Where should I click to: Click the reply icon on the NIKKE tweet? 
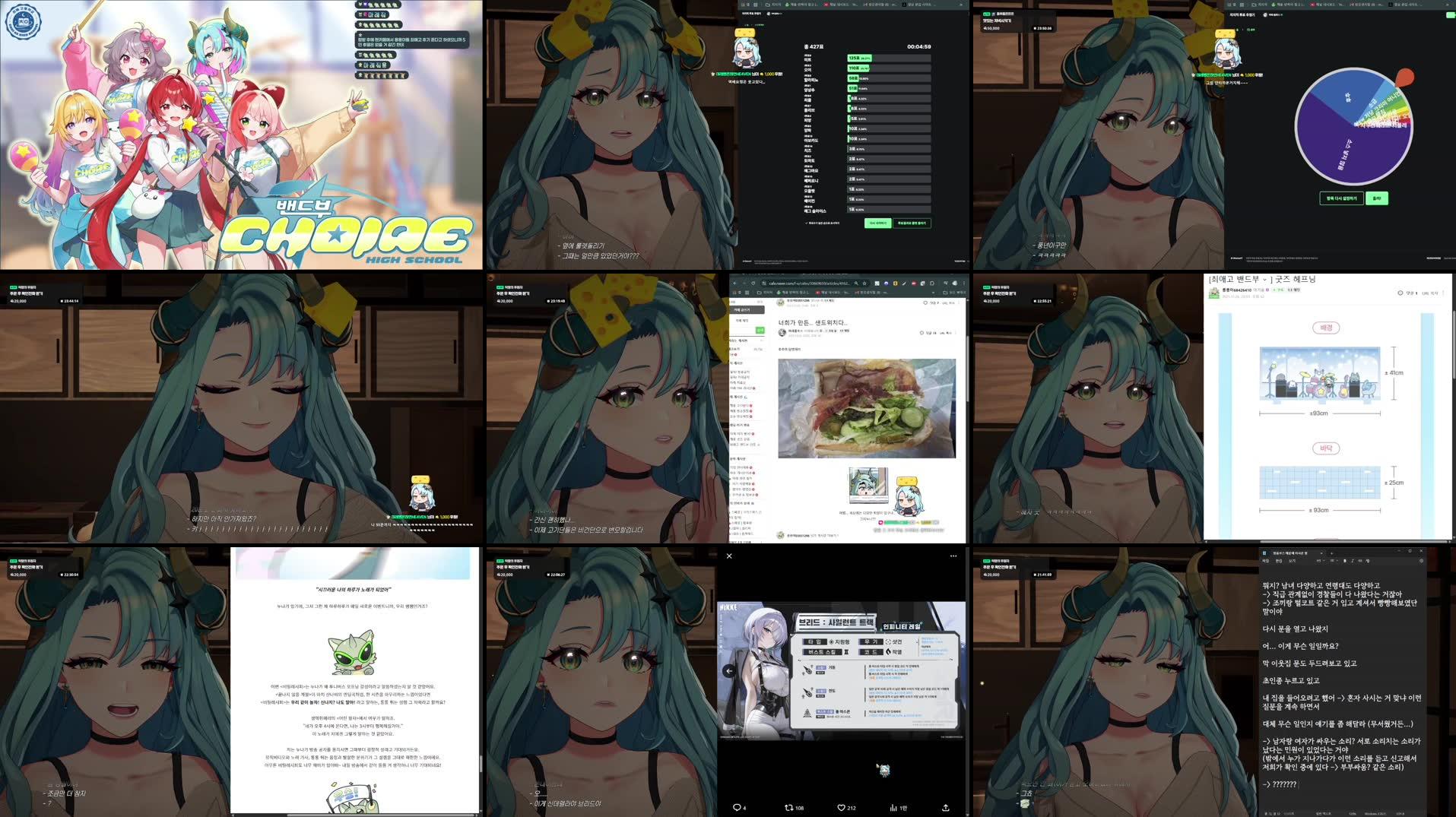736,807
